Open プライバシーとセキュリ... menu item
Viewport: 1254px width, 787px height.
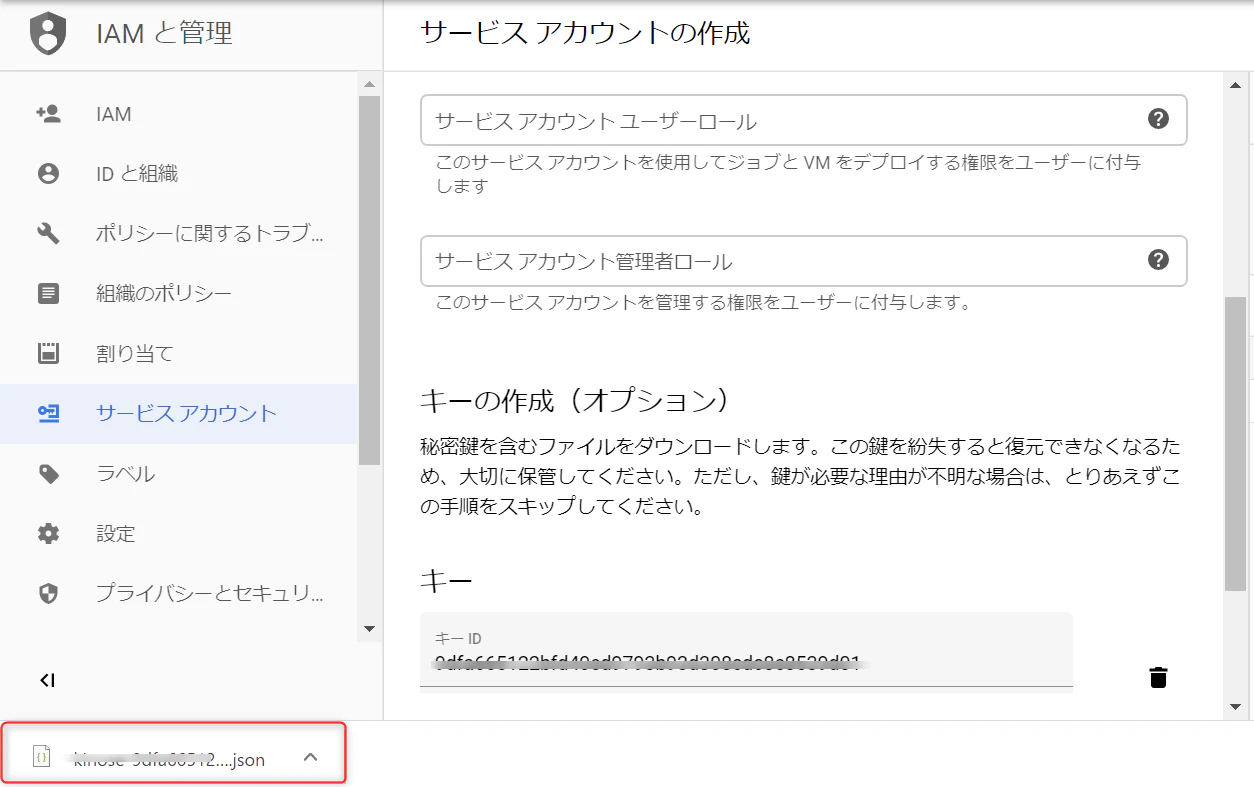coord(178,594)
